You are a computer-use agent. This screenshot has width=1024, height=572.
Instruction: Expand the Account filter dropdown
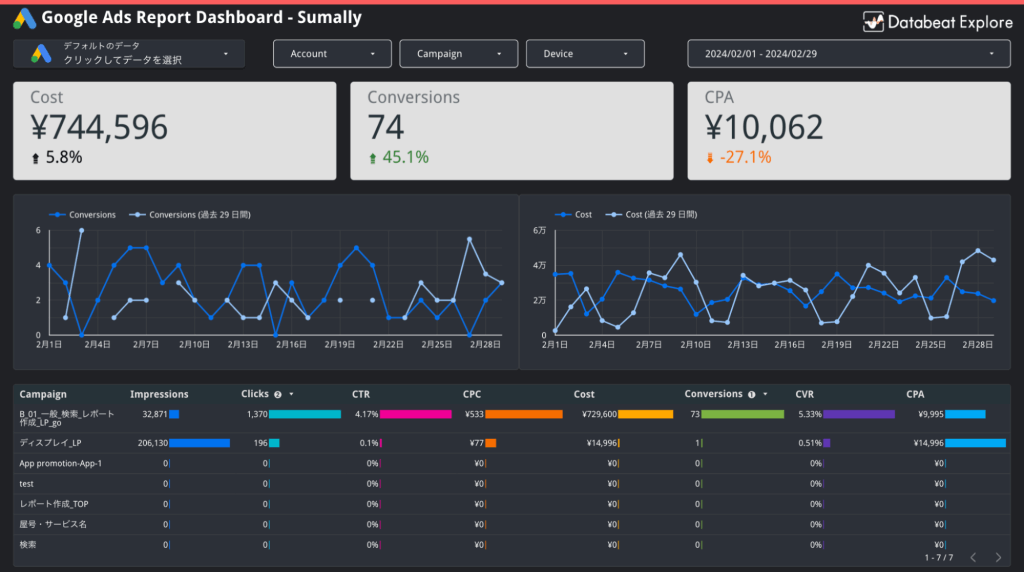click(332, 54)
